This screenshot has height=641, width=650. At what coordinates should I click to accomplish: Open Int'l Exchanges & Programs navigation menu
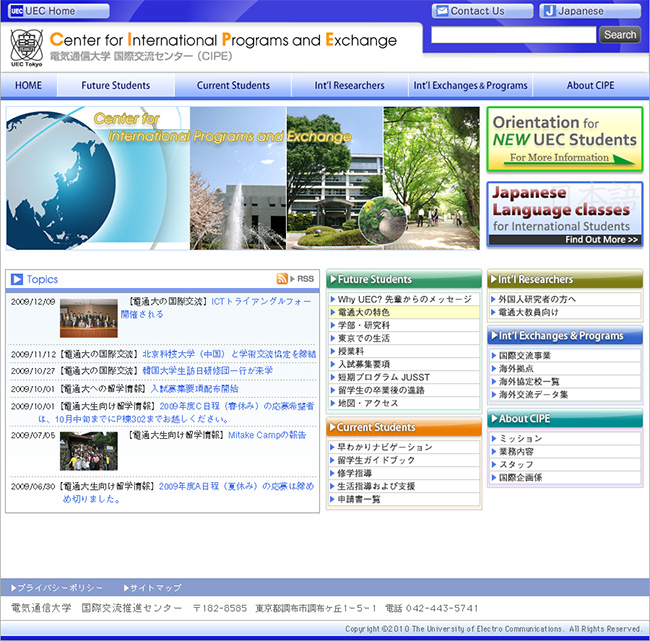coord(471,85)
